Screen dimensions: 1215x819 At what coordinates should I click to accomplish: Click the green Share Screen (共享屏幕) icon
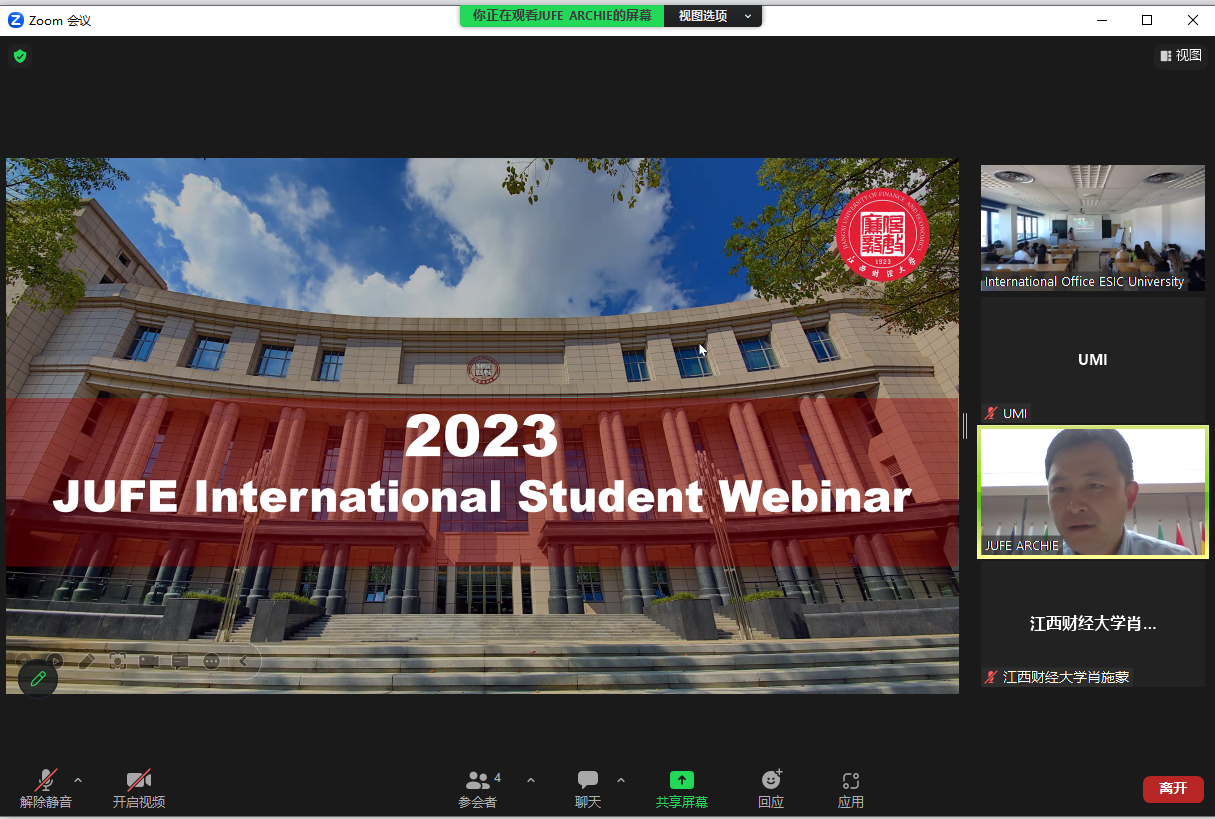(681, 781)
